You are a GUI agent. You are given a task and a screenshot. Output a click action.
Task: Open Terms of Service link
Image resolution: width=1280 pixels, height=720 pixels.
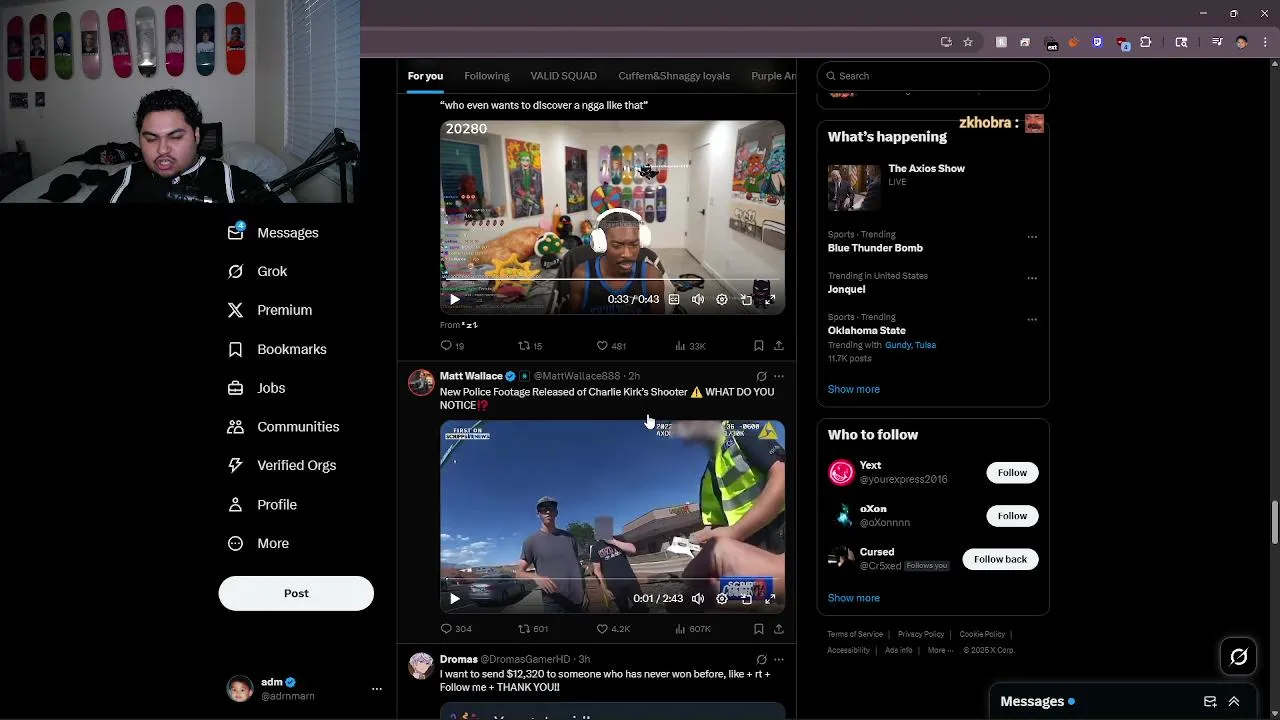point(855,634)
